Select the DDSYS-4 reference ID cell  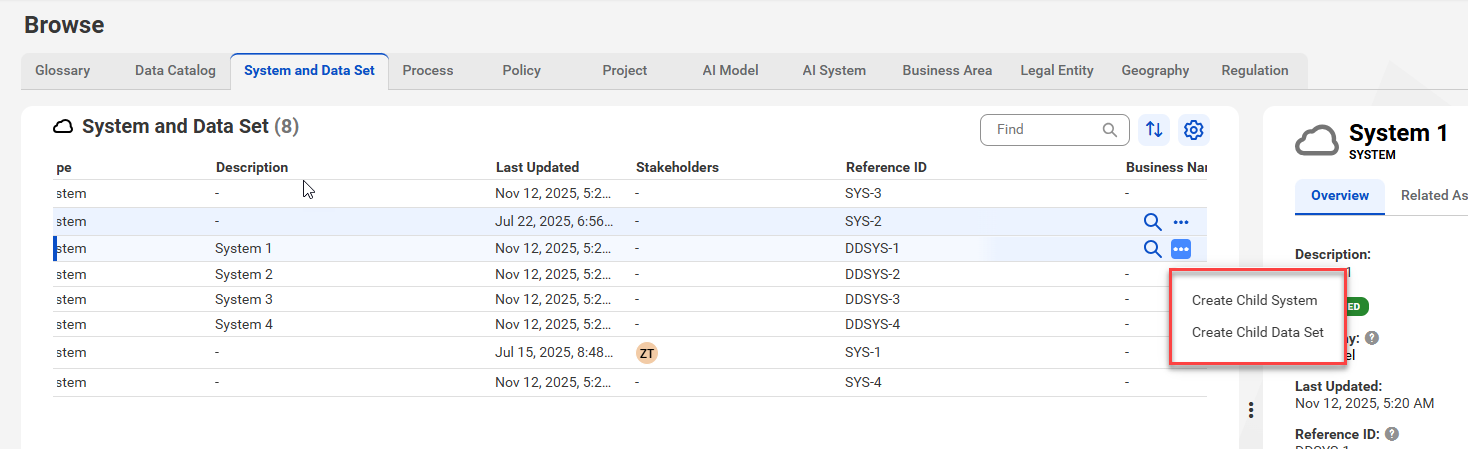pos(873,325)
